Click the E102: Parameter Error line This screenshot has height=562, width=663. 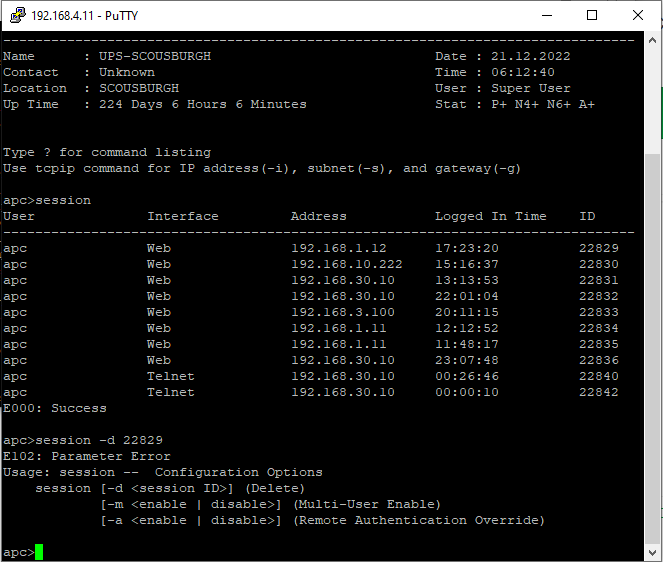tap(86, 456)
